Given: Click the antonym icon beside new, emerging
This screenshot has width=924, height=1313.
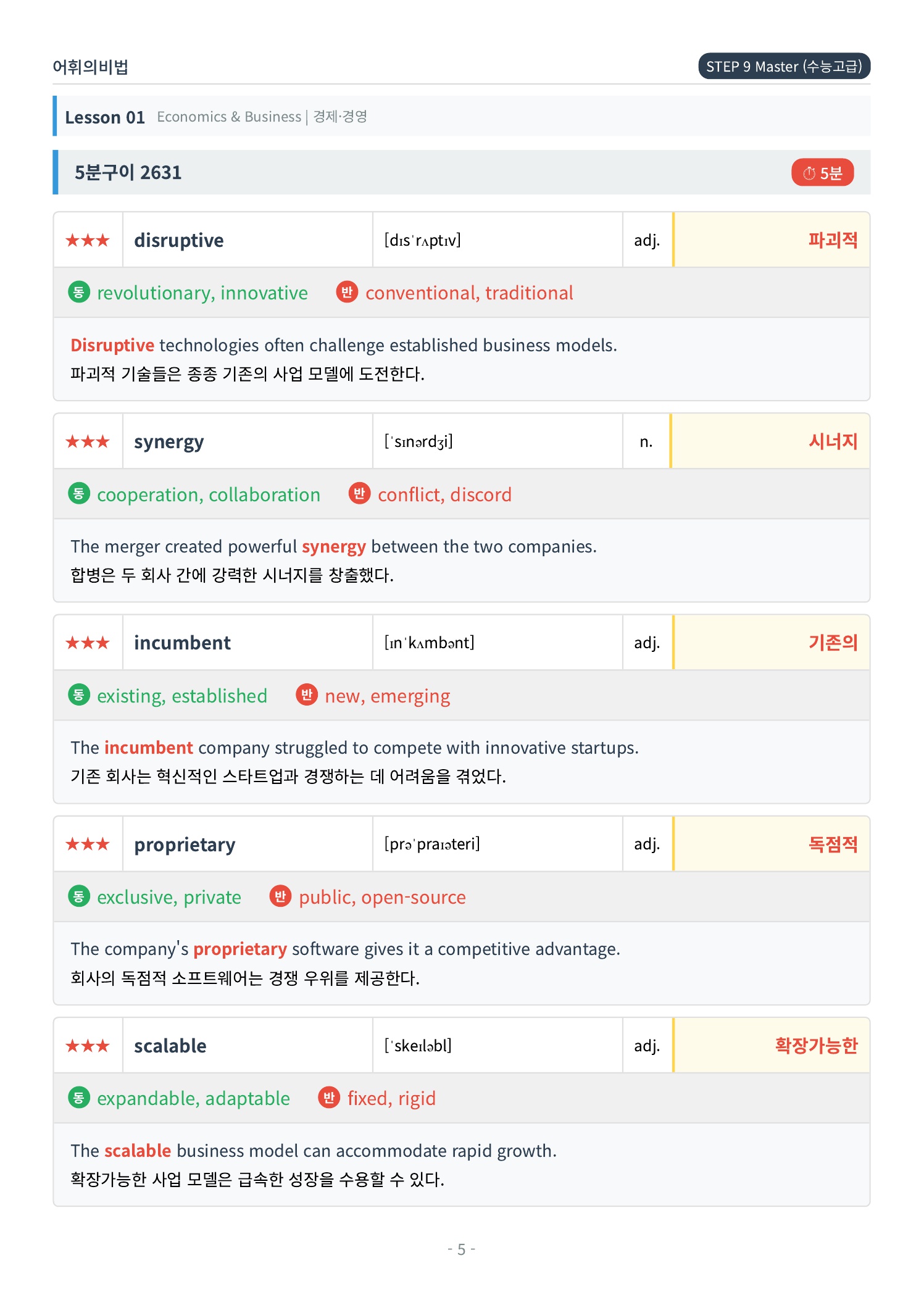Looking at the screenshot, I should coord(307,695).
